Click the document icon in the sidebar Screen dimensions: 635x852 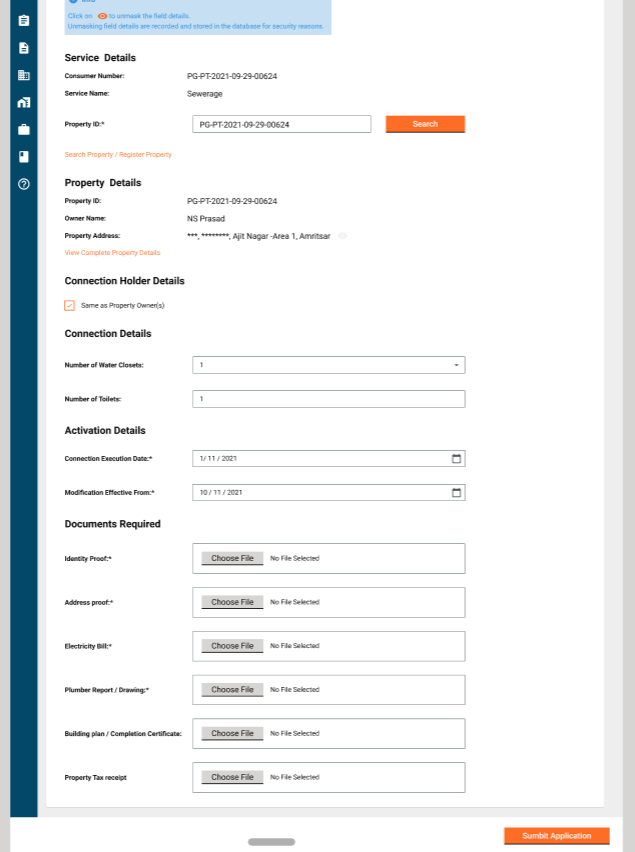coord(24,48)
